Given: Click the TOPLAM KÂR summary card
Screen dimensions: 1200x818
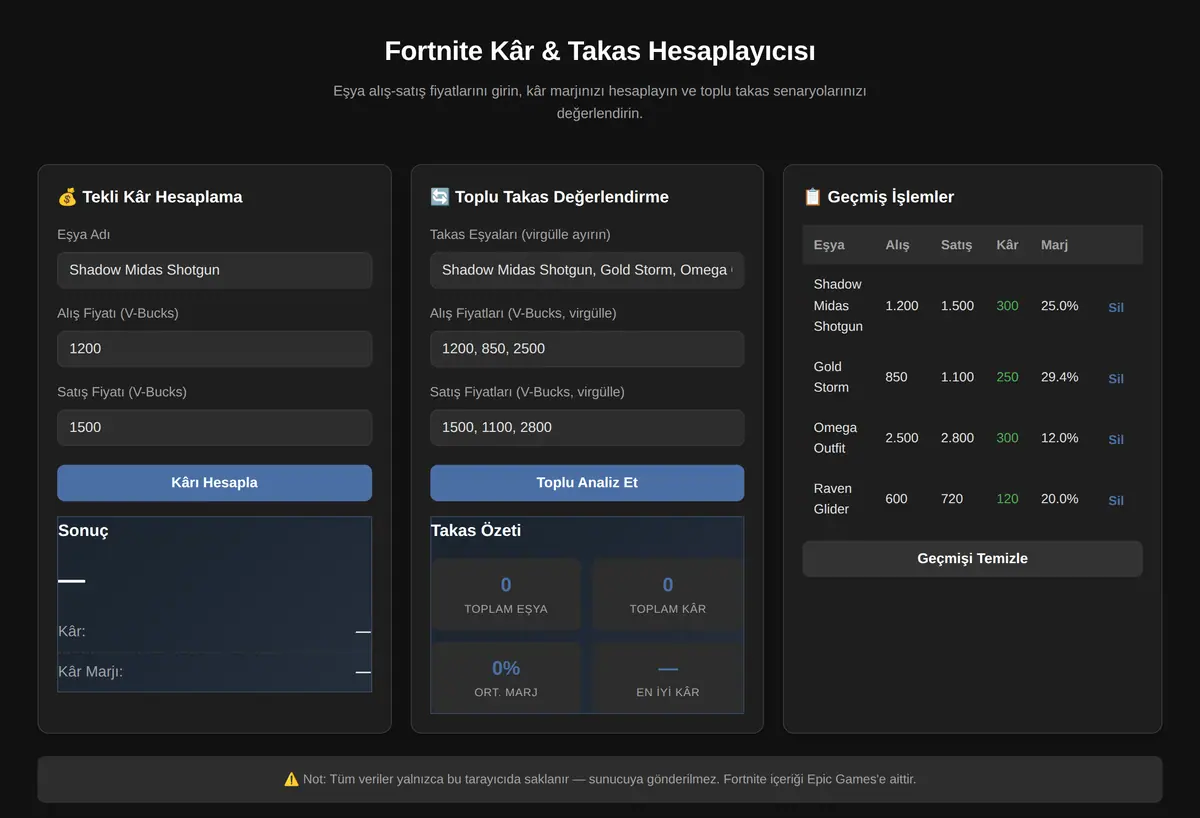Looking at the screenshot, I should [668, 594].
